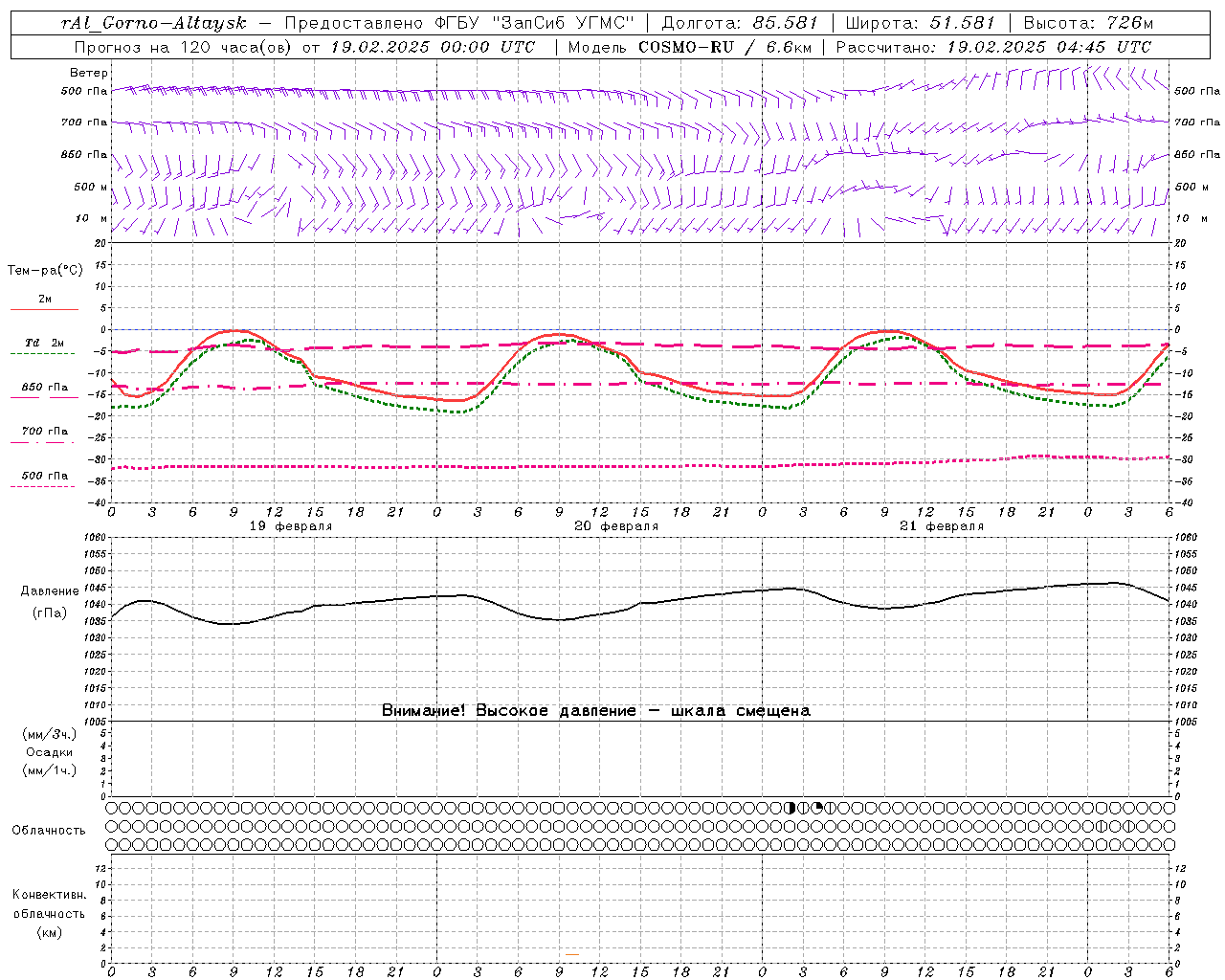The image size is (1225, 980).
Task: Click the 850 гПа temperature legend label
Action: [45, 388]
